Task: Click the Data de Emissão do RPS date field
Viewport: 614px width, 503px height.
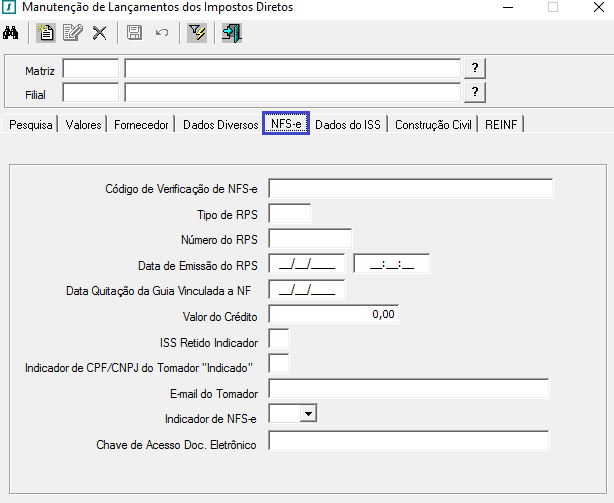Action: click(x=307, y=264)
